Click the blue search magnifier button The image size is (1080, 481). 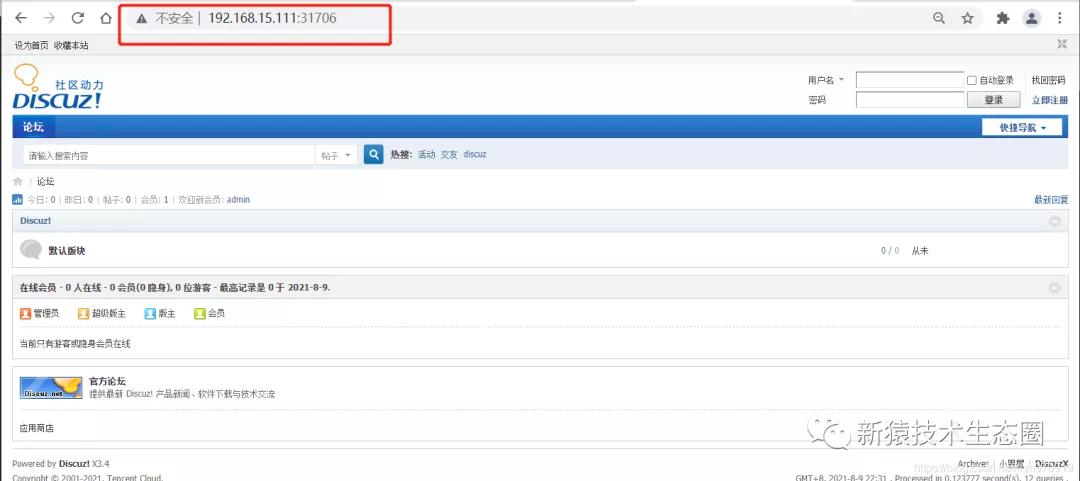pos(373,154)
